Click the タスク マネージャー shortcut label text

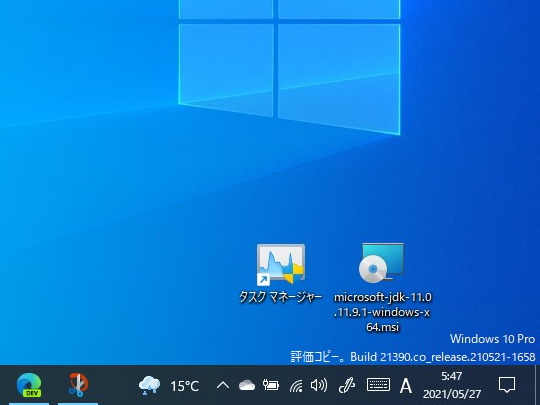281,297
